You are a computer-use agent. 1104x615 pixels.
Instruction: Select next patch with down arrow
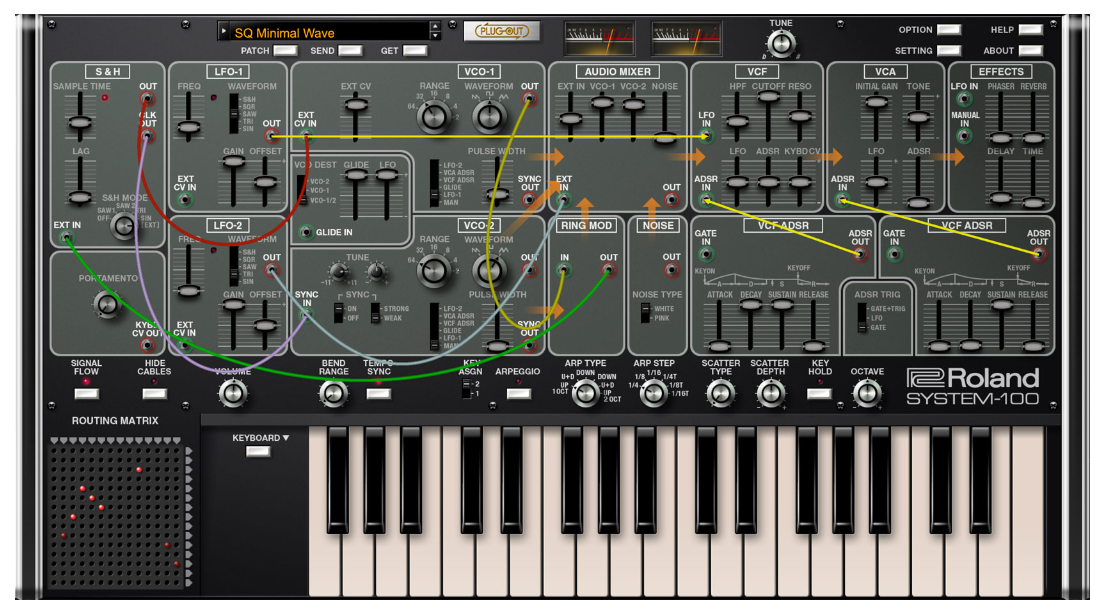pos(435,36)
